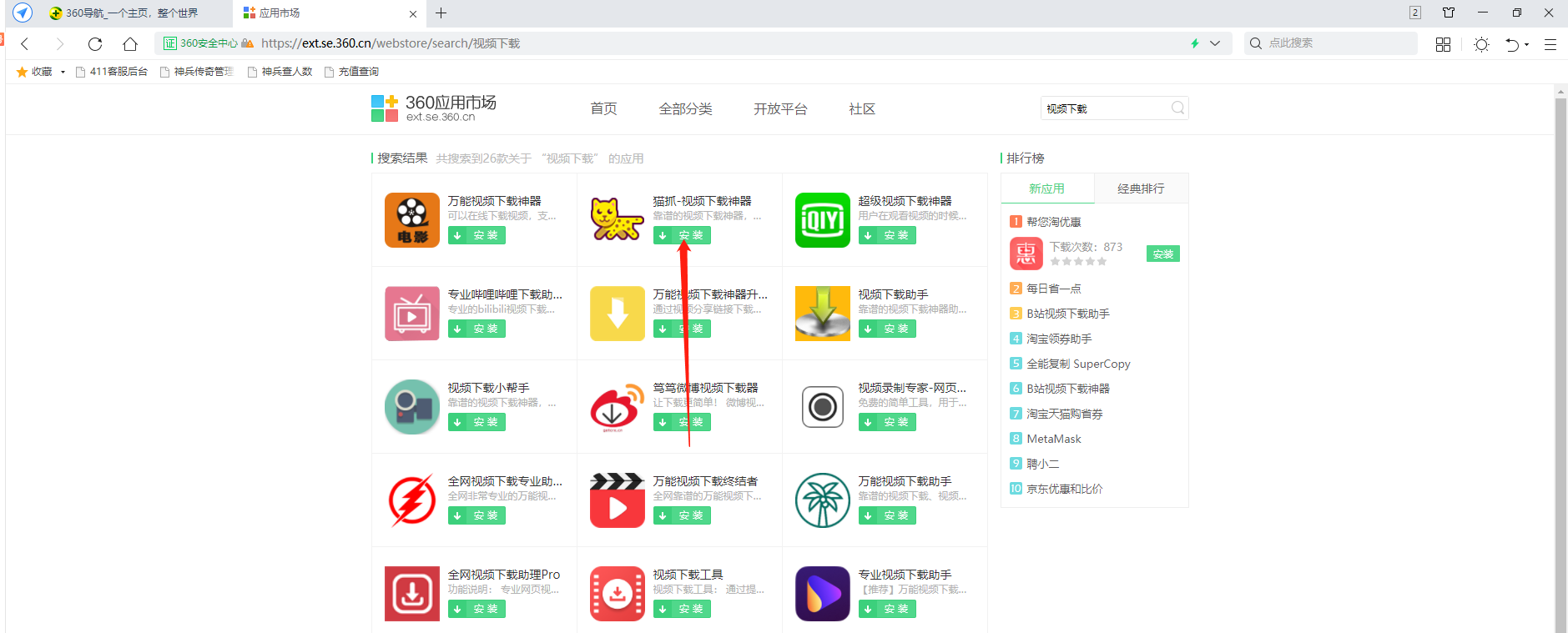Open the yellow down-arrow 万能视频下载神器升级 icon
The image size is (1568, 633).
[x=618, y=314]
